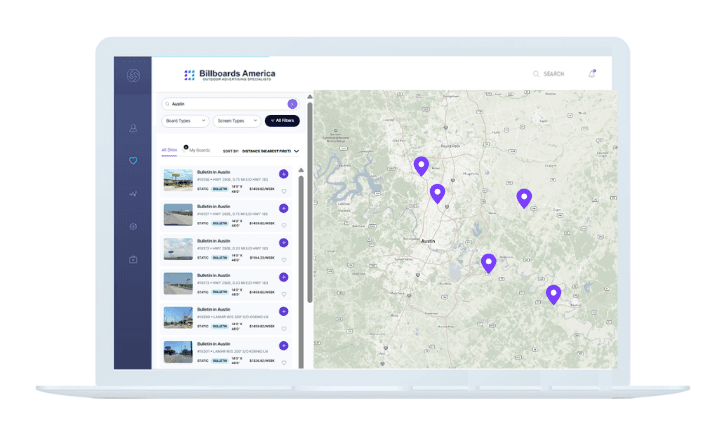Open the analytics chart sidebar icon
This screenshot has height=435, width=725.
point(133,194)
